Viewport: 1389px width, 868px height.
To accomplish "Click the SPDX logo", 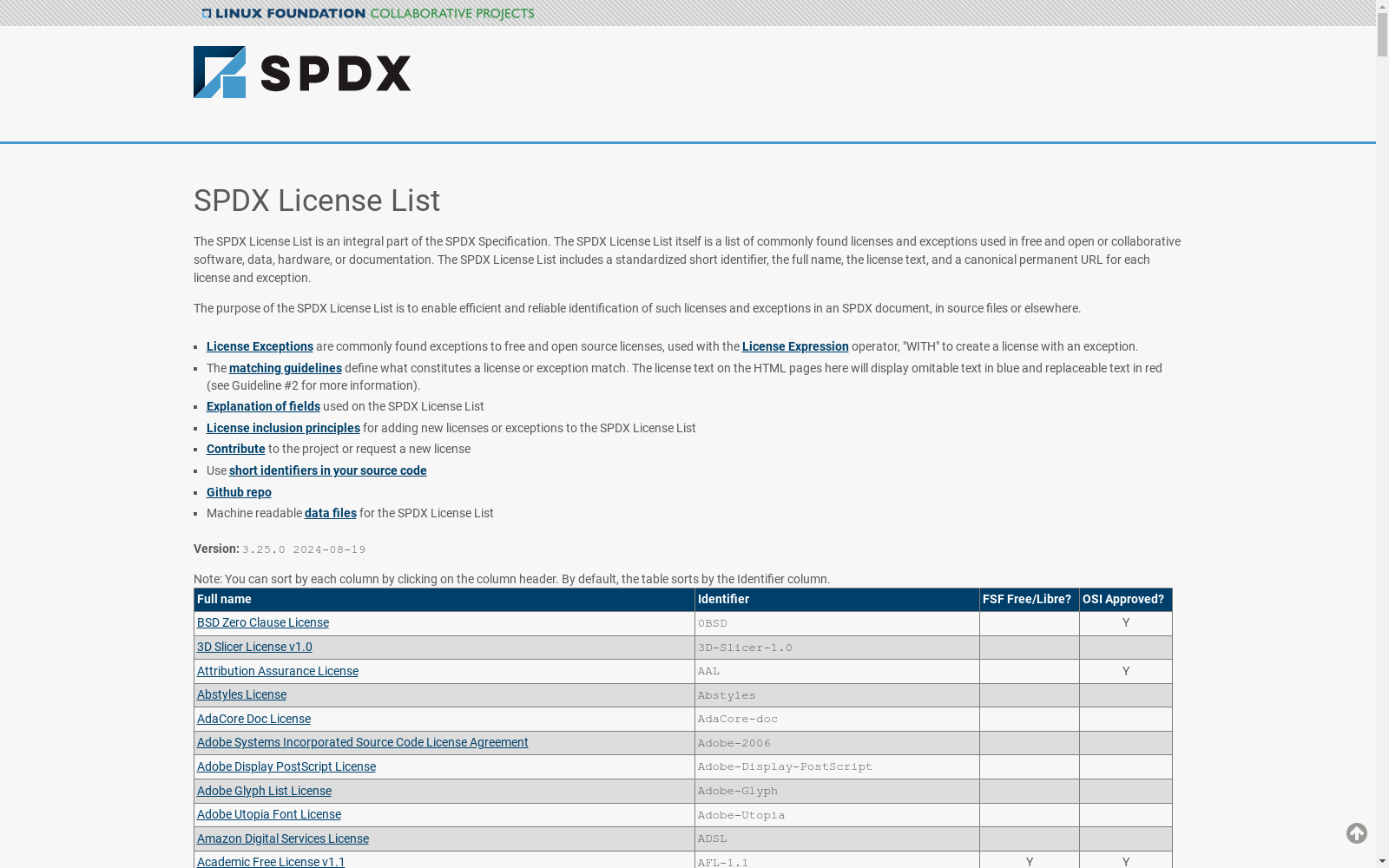I will pyautogui.click(x=302, y=72).
